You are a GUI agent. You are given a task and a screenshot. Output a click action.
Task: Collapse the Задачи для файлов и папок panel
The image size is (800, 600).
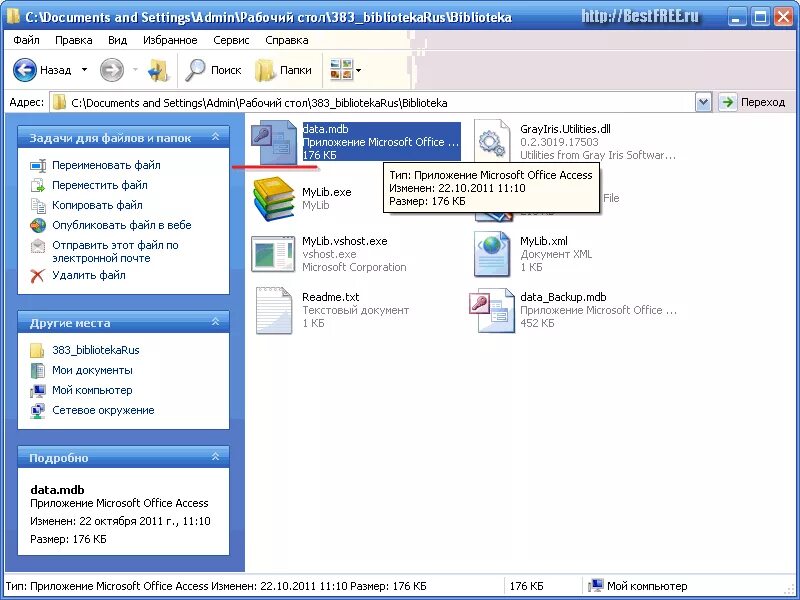(x=215, y=137)
